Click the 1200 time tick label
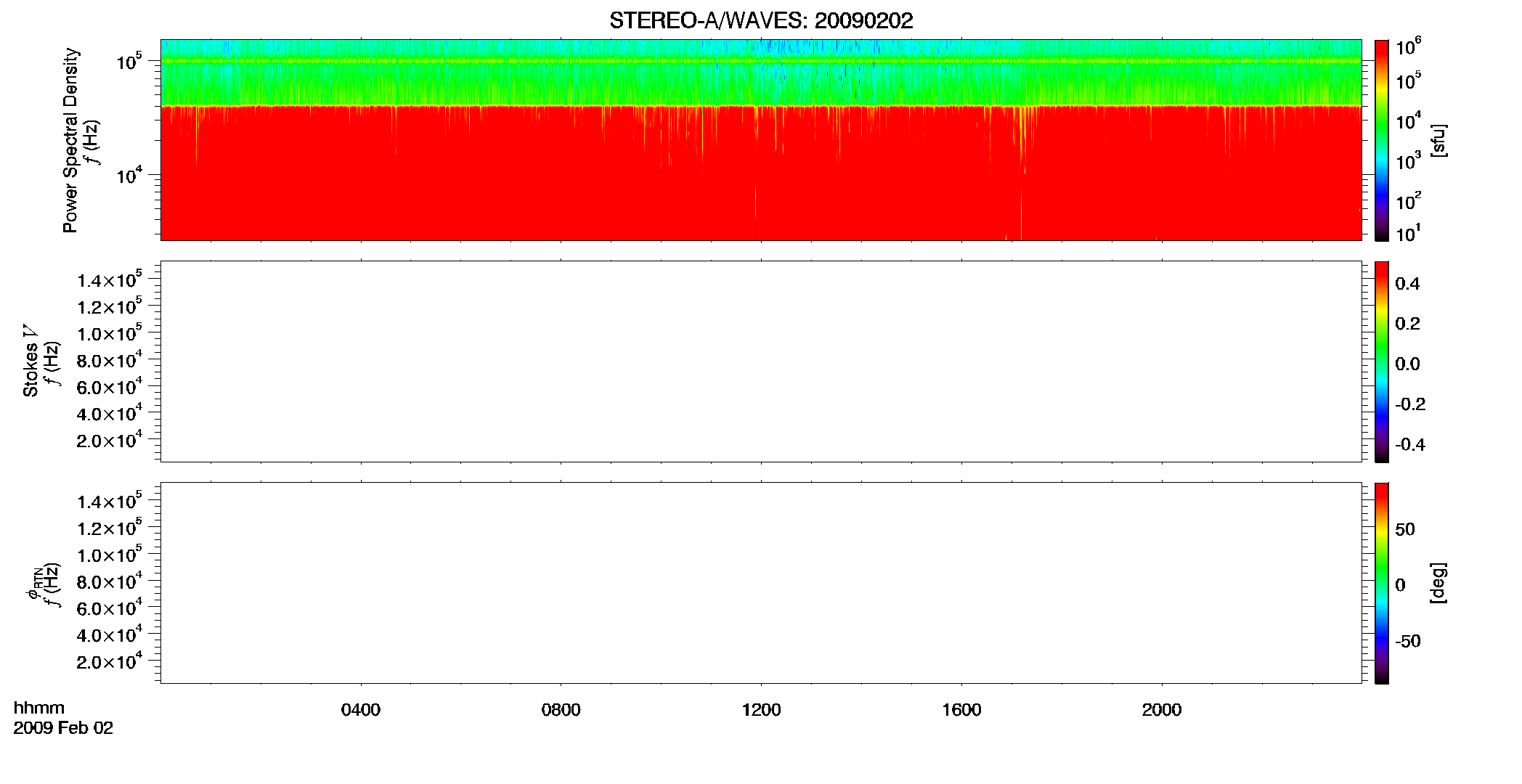This screenshot has width=1522, height=784. click(761, 710)
